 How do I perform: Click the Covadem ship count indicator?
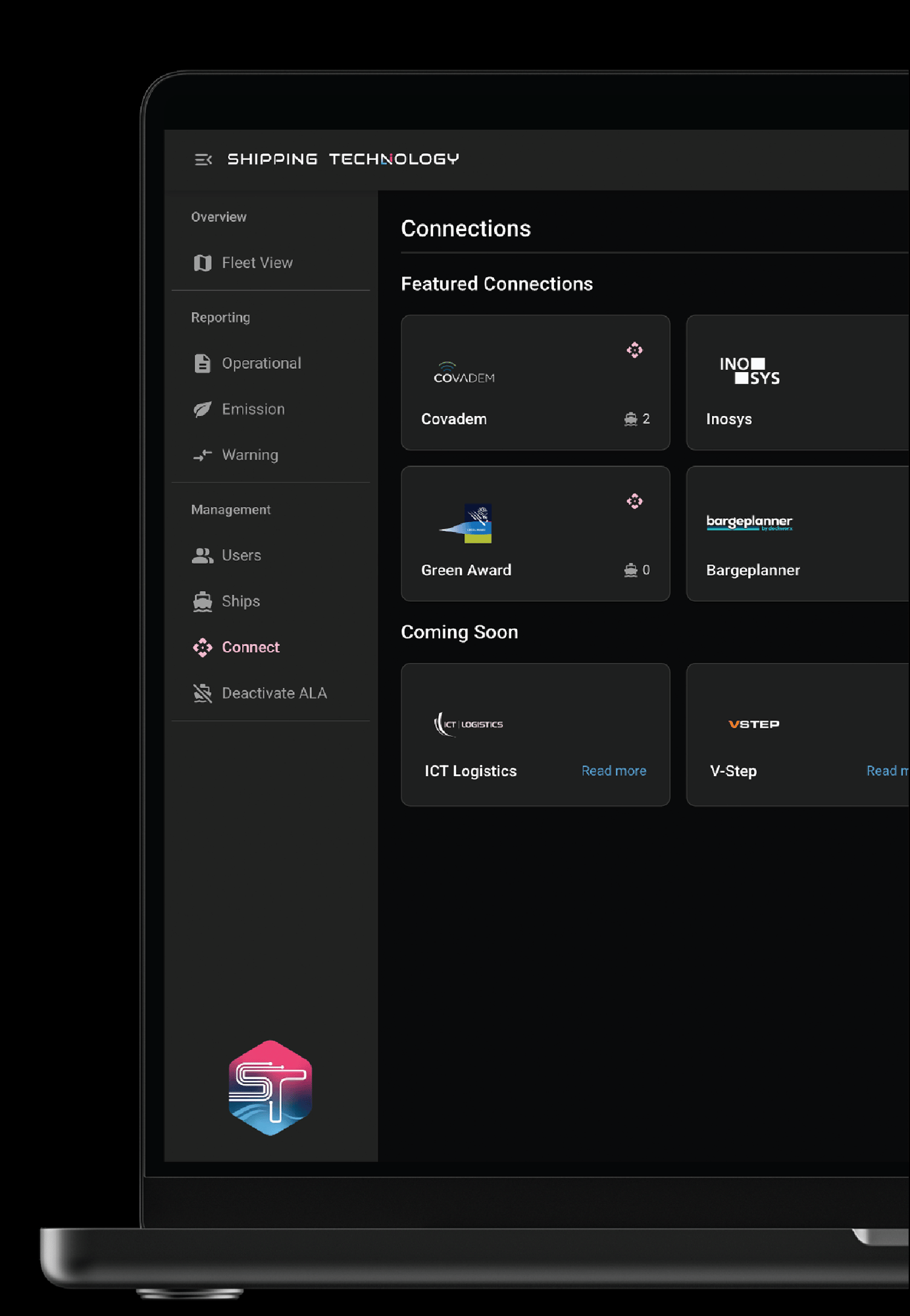pos(637,419)
